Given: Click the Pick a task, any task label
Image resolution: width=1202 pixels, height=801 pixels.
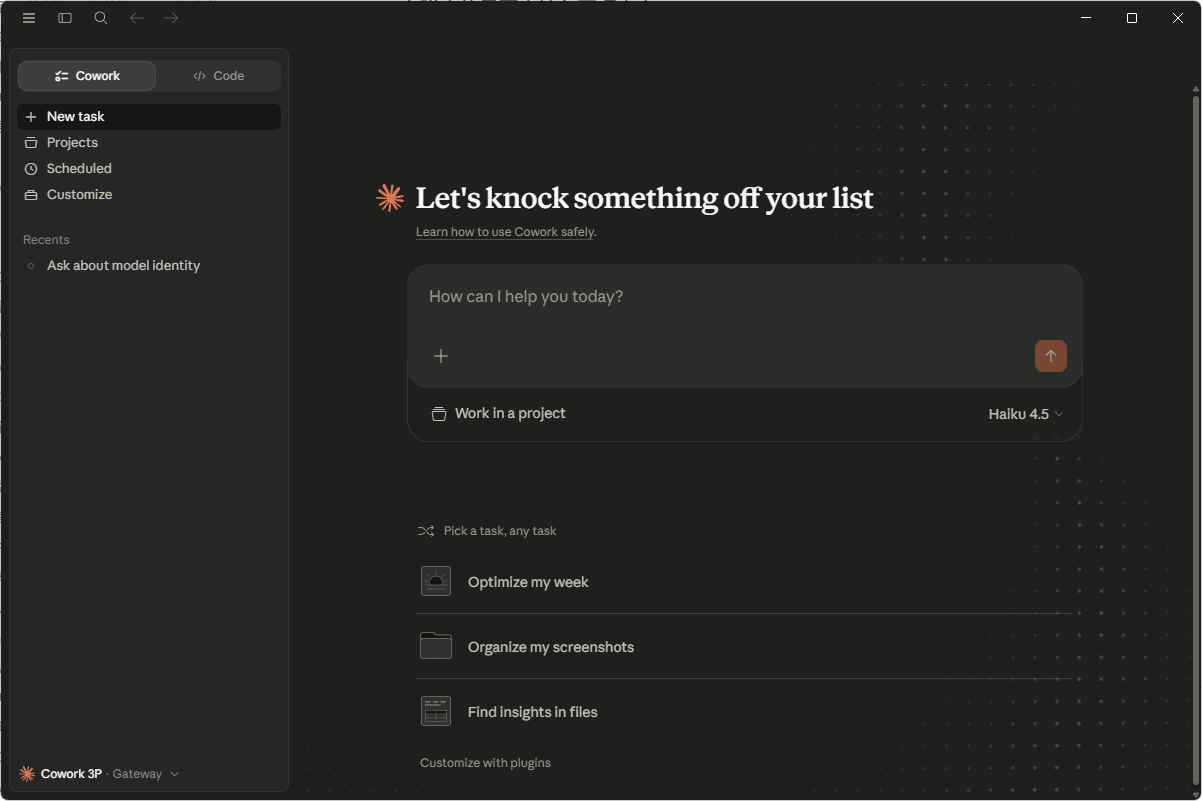Looking at the screenshot, I should click(x=500, y=531).
